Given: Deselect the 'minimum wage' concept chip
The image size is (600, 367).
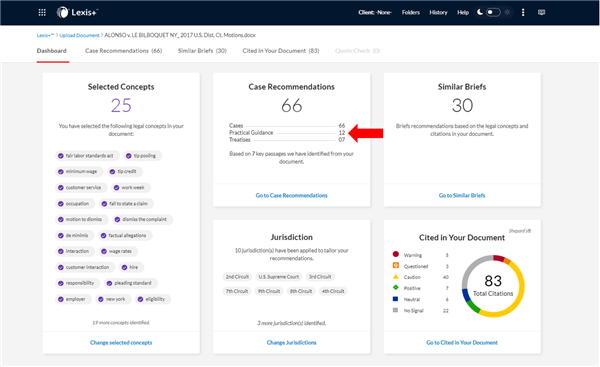Looking at the screenshot, I should pos(77,171).
